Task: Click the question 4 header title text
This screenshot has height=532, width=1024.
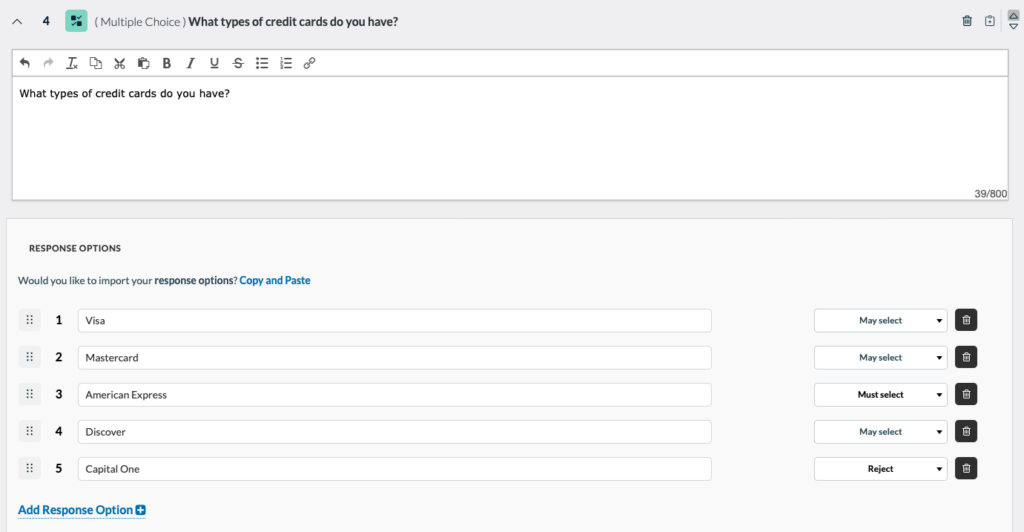Action: click(x=293, y=22)
